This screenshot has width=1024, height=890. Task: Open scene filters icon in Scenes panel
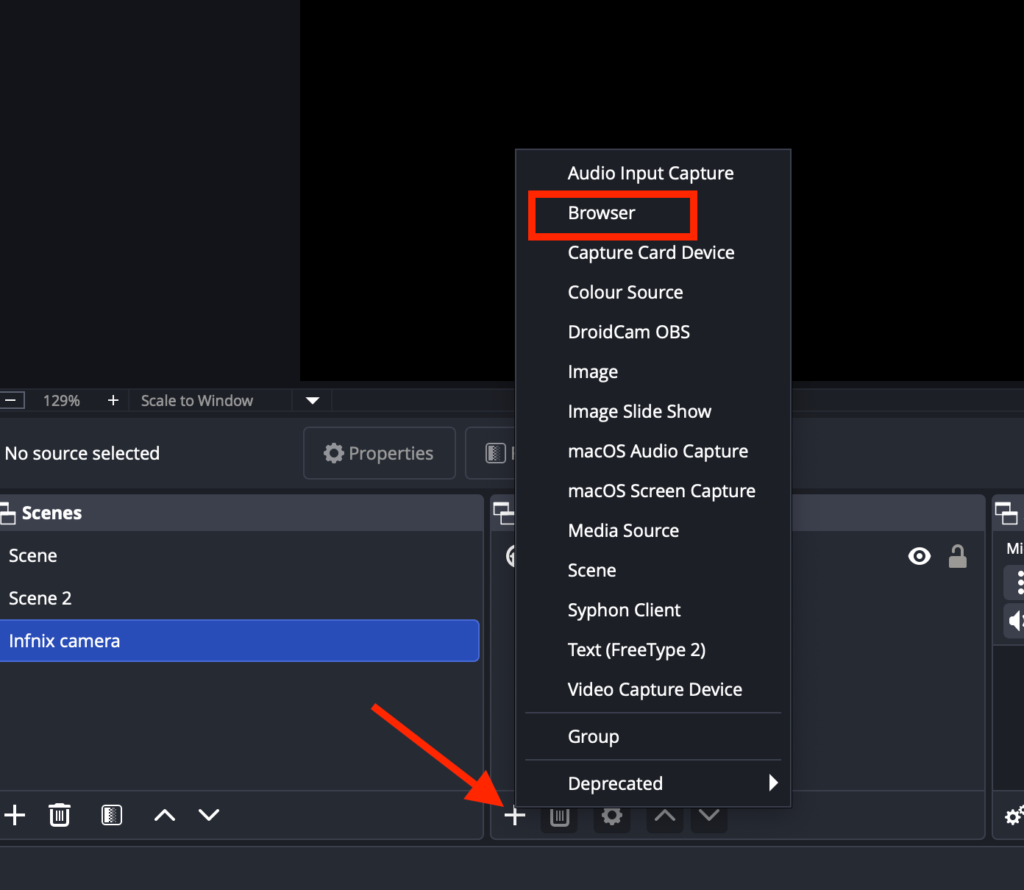(x=112, y=815)
